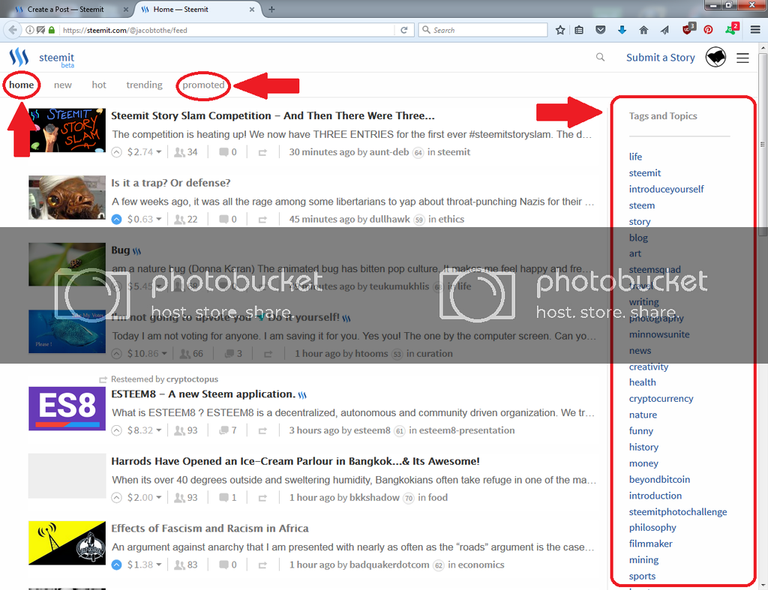Open the beyondbitcoin tag
Screen dimensions: 768x590
(x=659, y=479)
